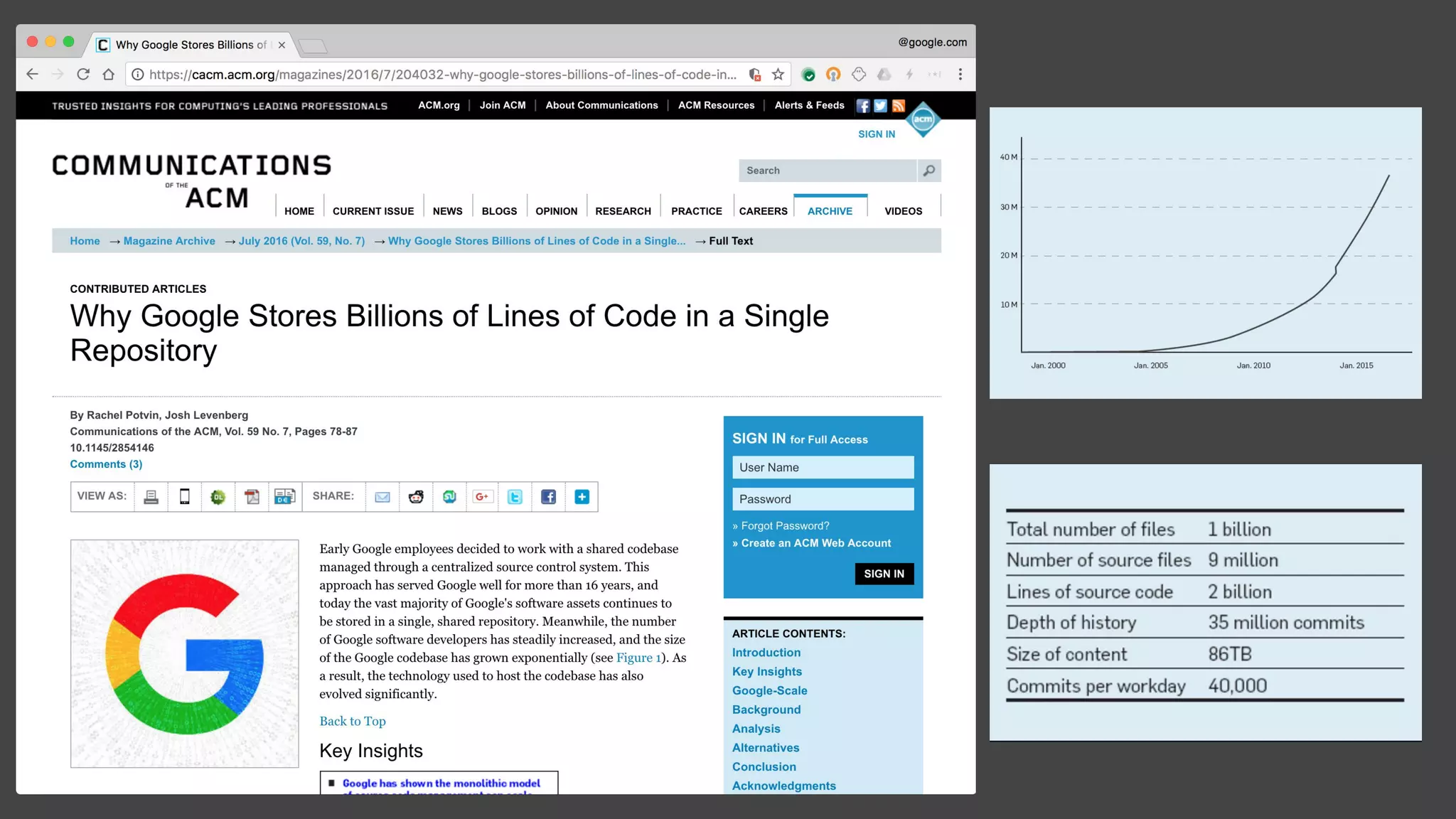
Task: Bookmark page with star icon
Action: pyautogui.click(x=778, y=75)
